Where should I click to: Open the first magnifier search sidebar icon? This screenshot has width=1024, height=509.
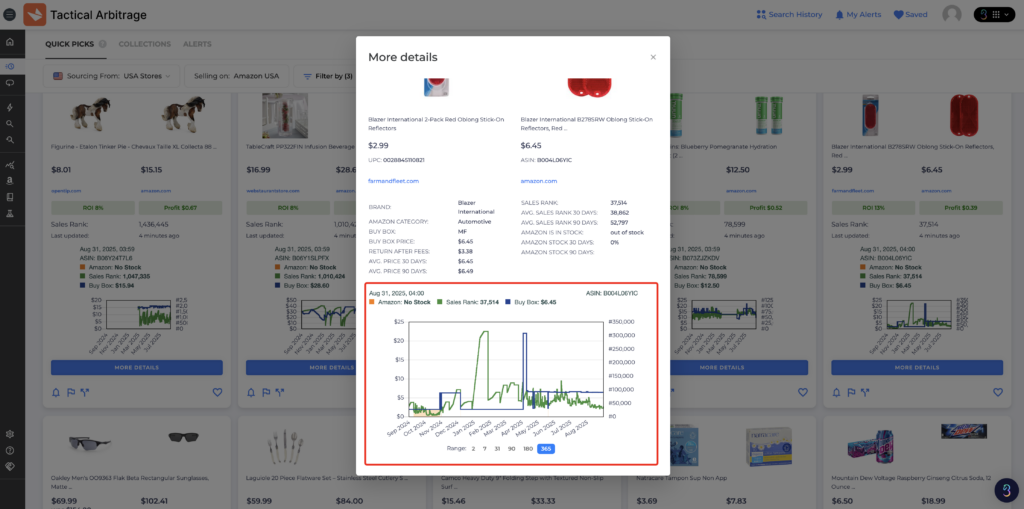[x=10, y=123]
